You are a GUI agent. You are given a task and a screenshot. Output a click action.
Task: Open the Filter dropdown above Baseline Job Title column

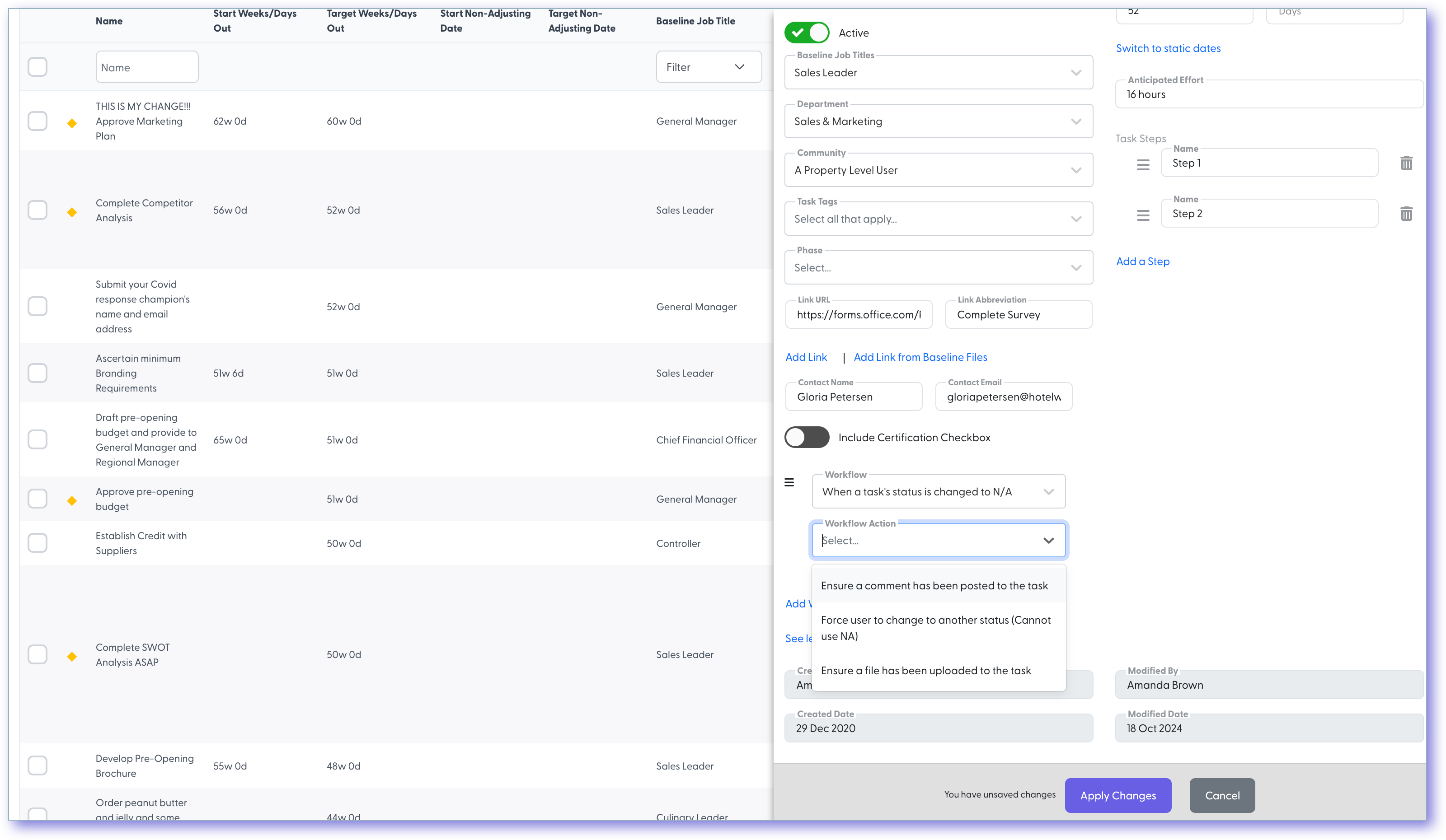(x=709, y=66)
